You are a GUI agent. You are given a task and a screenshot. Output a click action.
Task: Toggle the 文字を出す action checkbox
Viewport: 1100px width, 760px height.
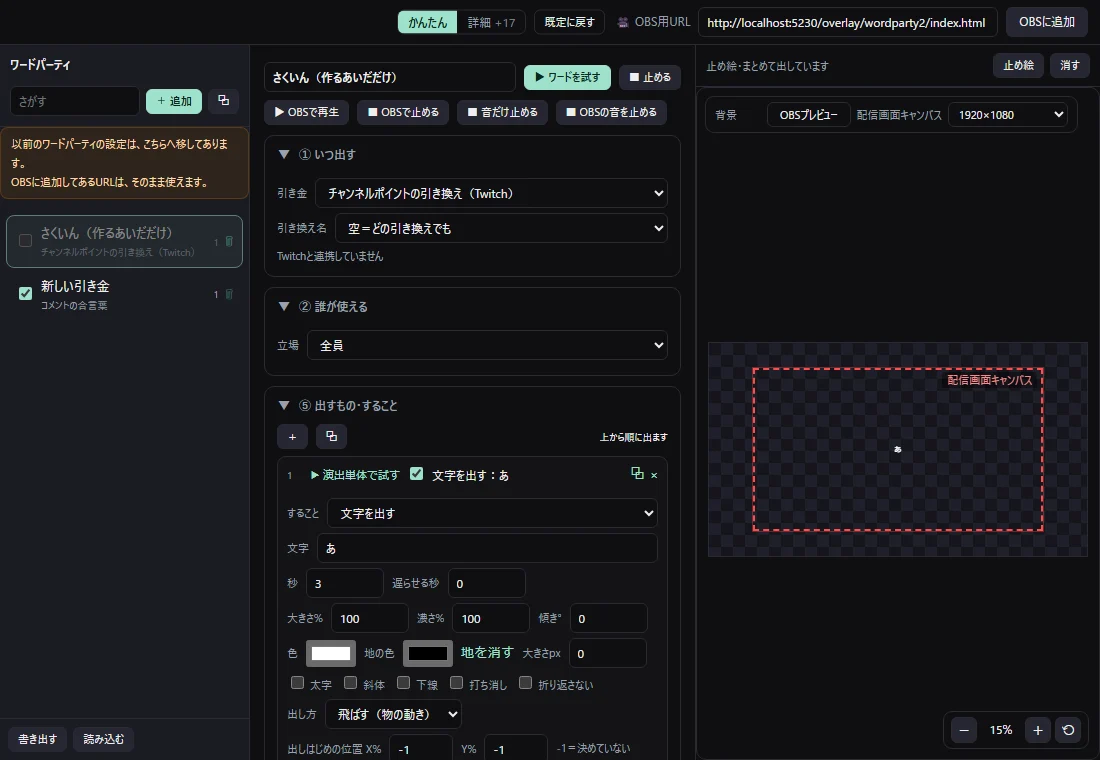tap(416, 474)
